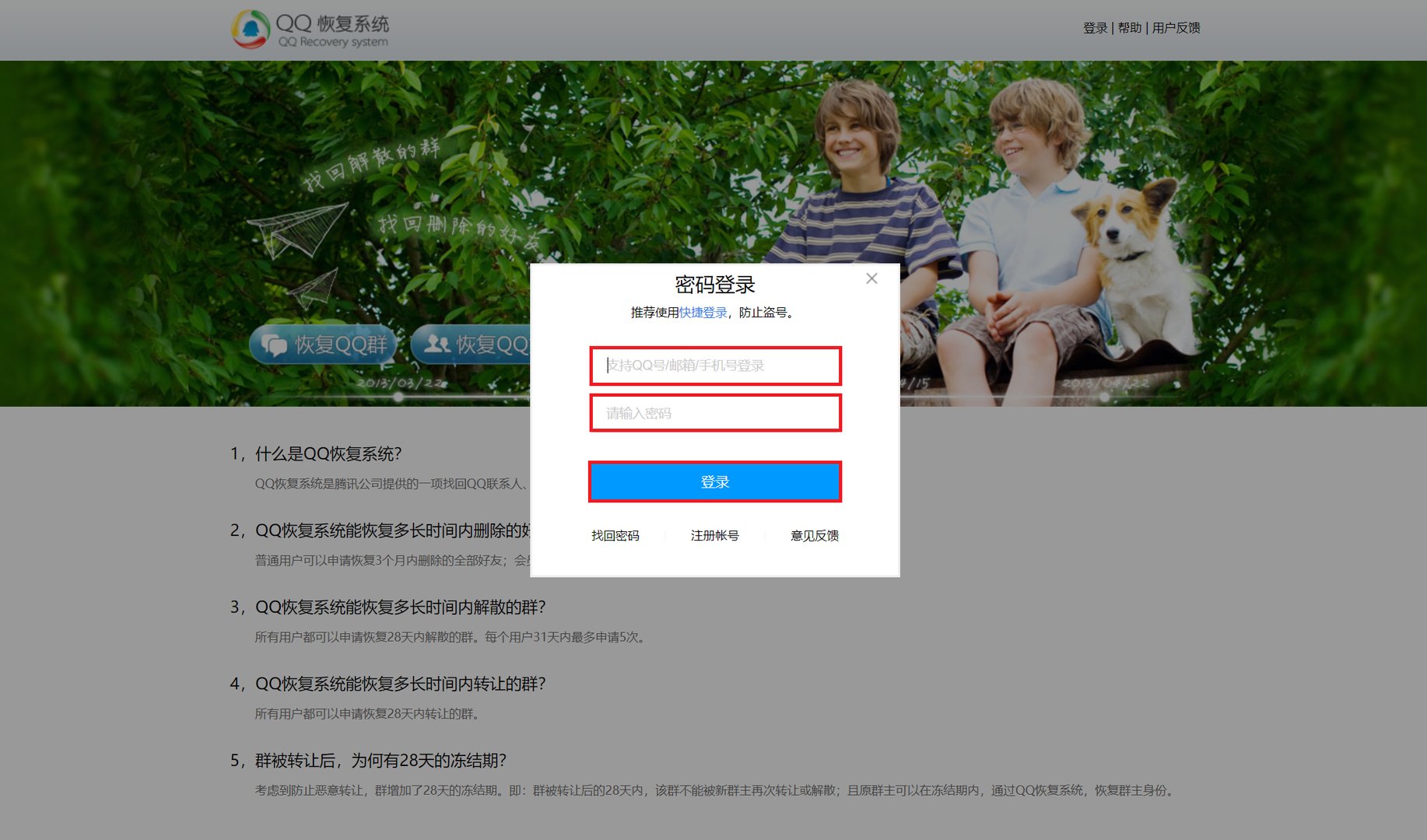This screenshot has height=840, width=1427.
Task: Click the QQ penguin logo icon
Action: point(251,30)
